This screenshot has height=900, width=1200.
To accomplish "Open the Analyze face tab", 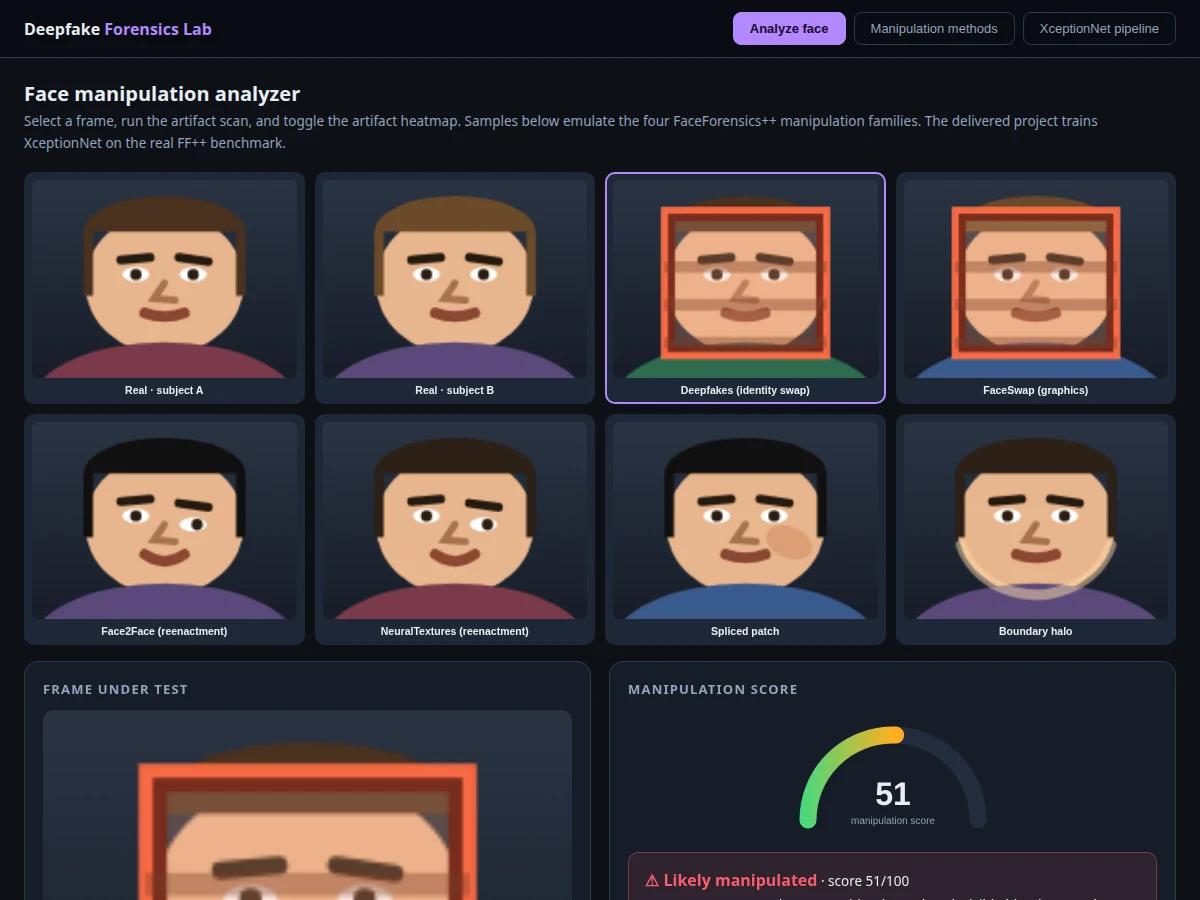I will click(x=789, y=28).
